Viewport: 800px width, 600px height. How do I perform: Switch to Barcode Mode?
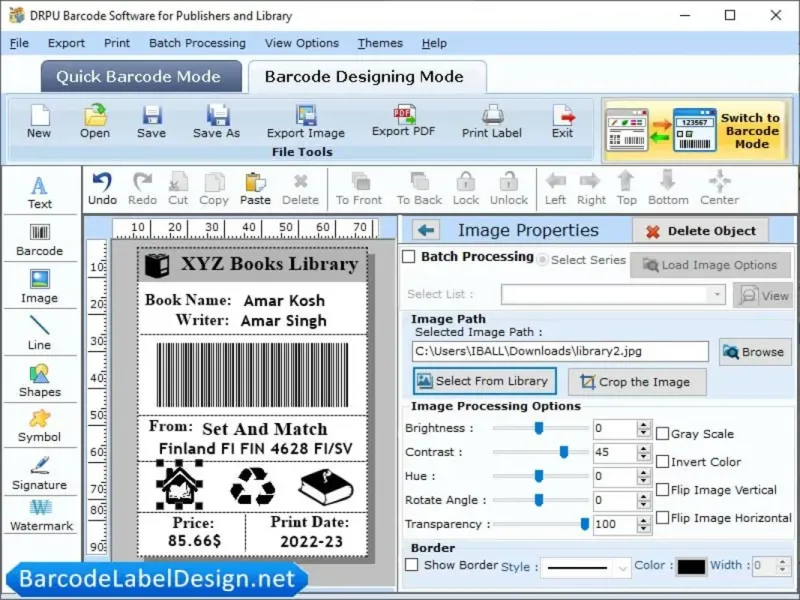tap(697, 131)
